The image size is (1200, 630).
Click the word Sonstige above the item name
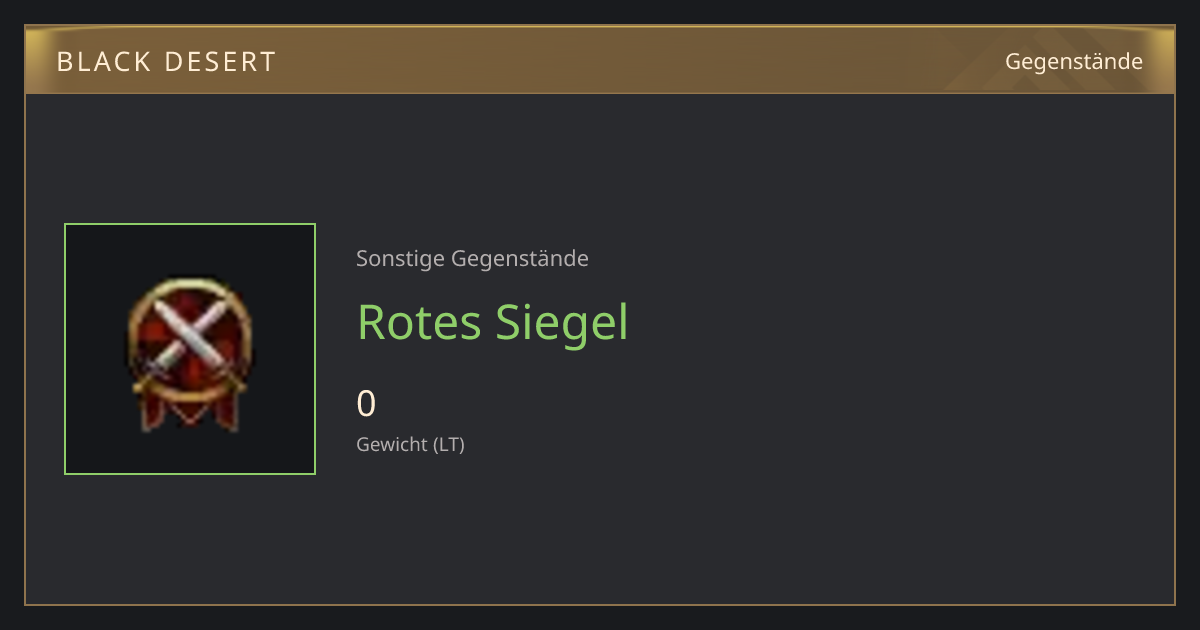pyautogui.click(x=400, y=259)
